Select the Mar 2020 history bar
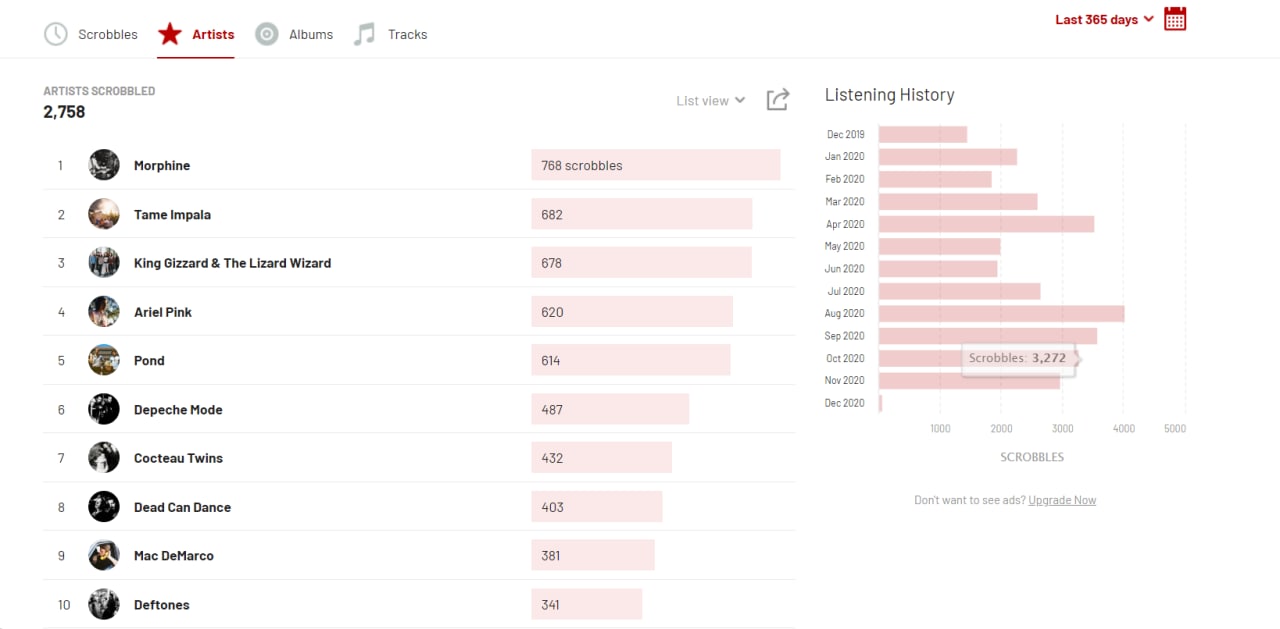The image size is (1280, 629). (958, 202)
